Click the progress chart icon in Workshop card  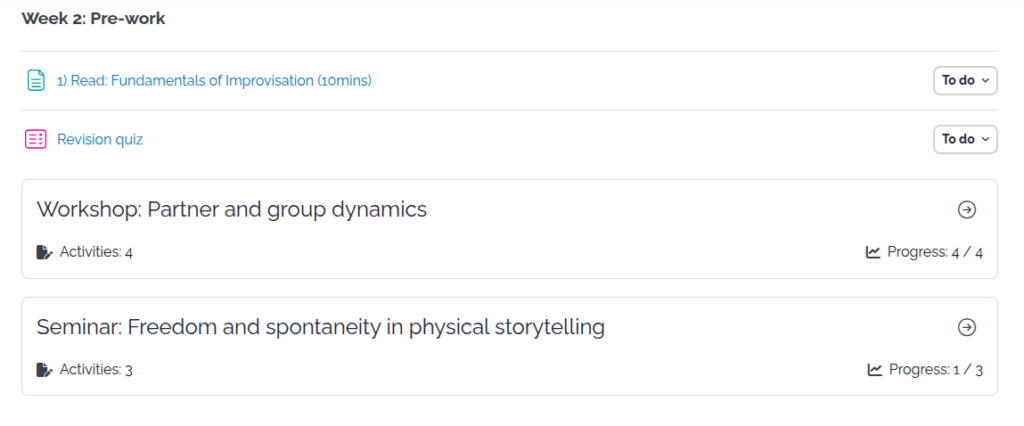pyautogui.click(x=873, y=252)
